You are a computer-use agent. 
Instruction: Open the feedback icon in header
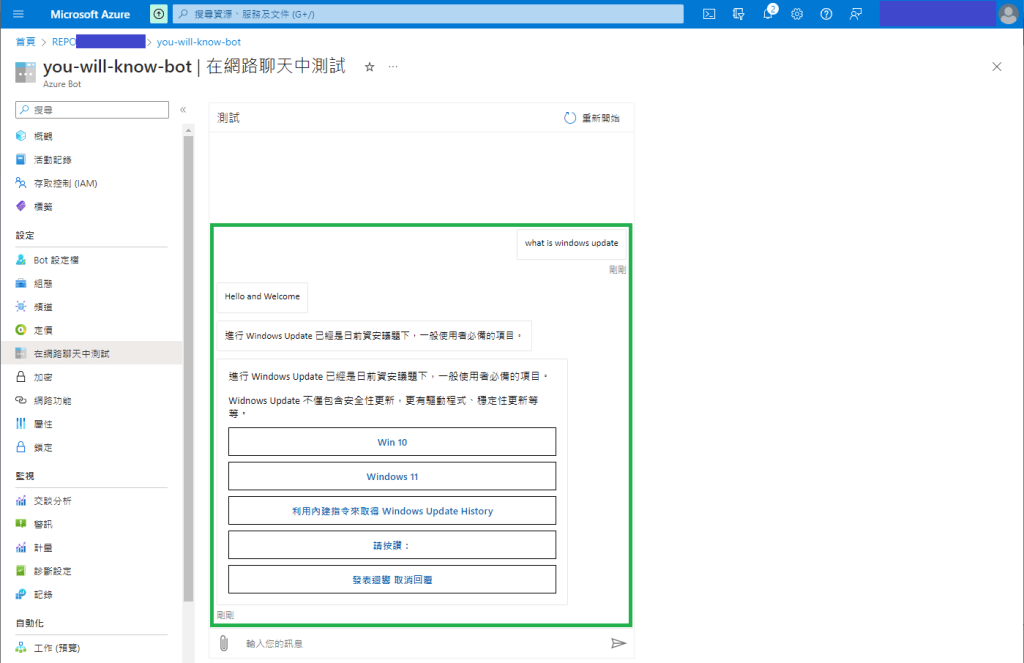coord(855,14)
